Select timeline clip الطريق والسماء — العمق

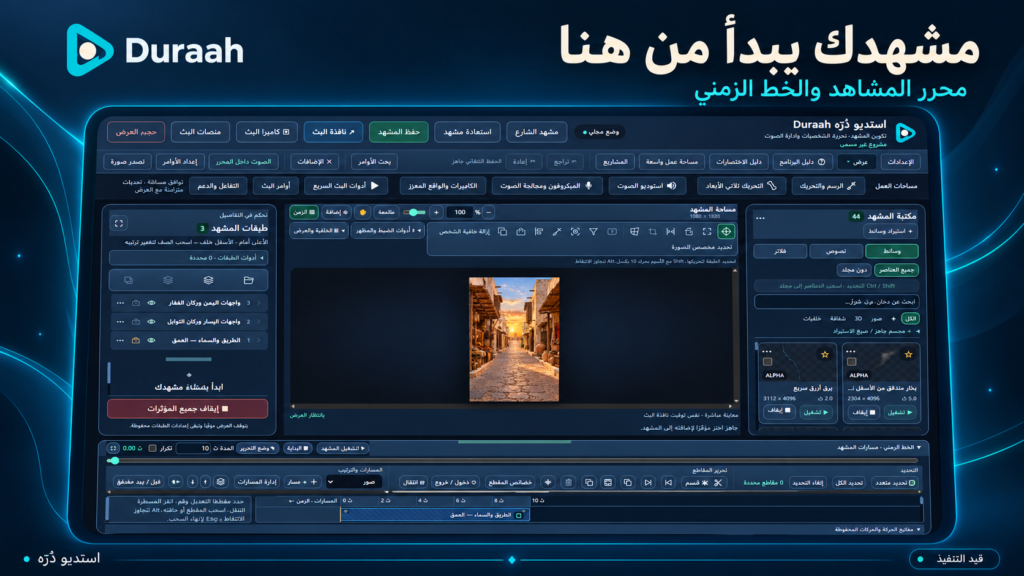point(435,515)
